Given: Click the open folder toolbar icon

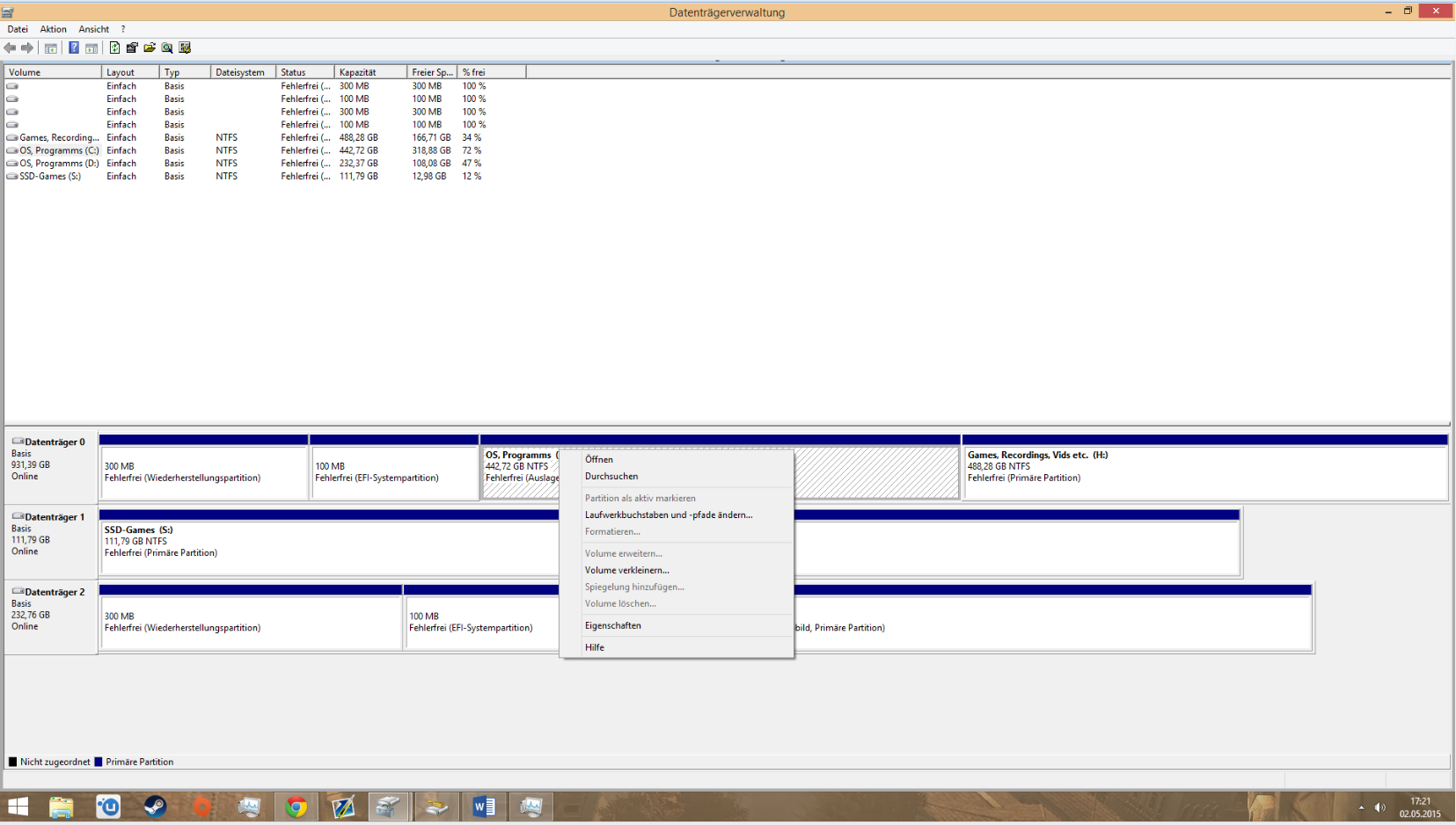Looking at the screenshot, I should [x=150, y=48].
